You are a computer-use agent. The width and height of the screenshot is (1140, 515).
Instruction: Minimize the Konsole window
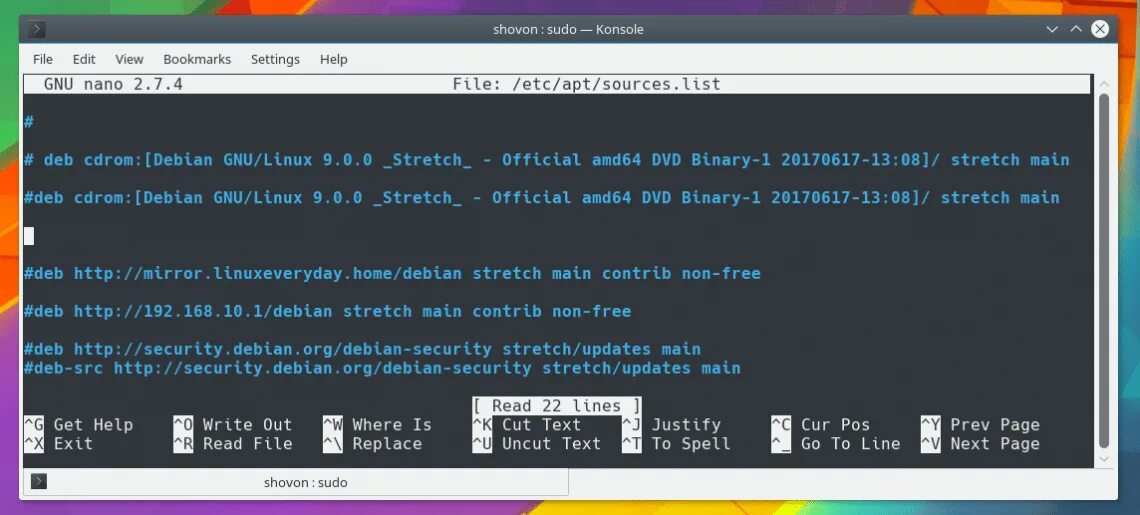pyautogui.click(x=1051, y=30)
